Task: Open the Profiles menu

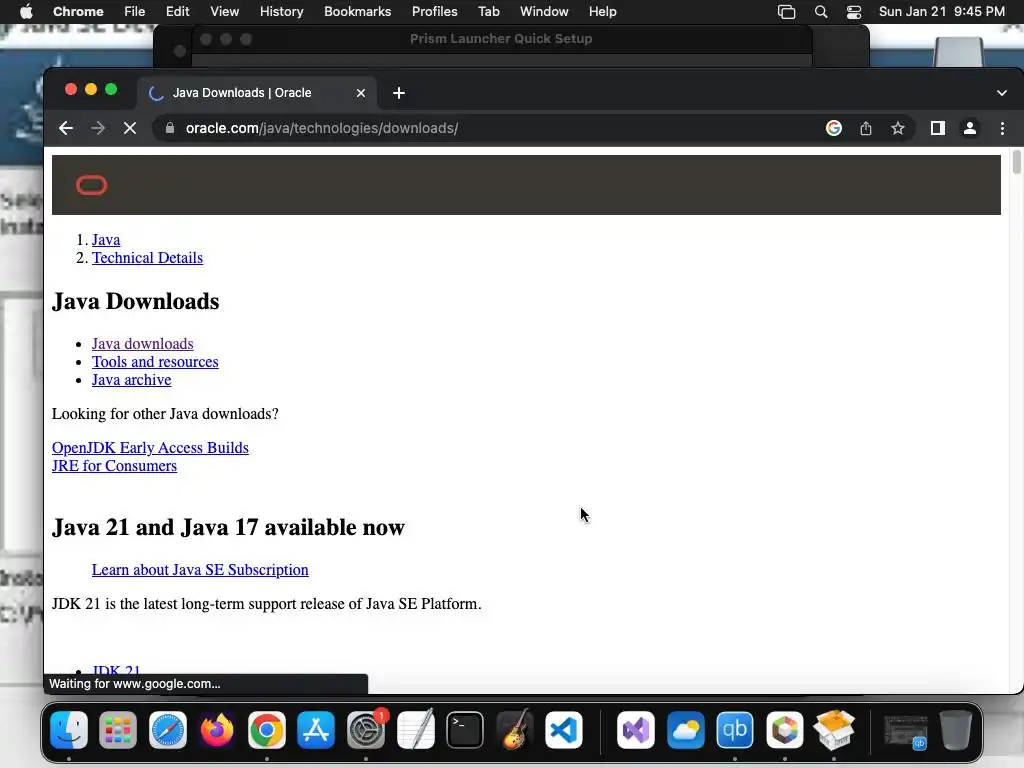Action: pyautogui.click(x=434, y=12)
